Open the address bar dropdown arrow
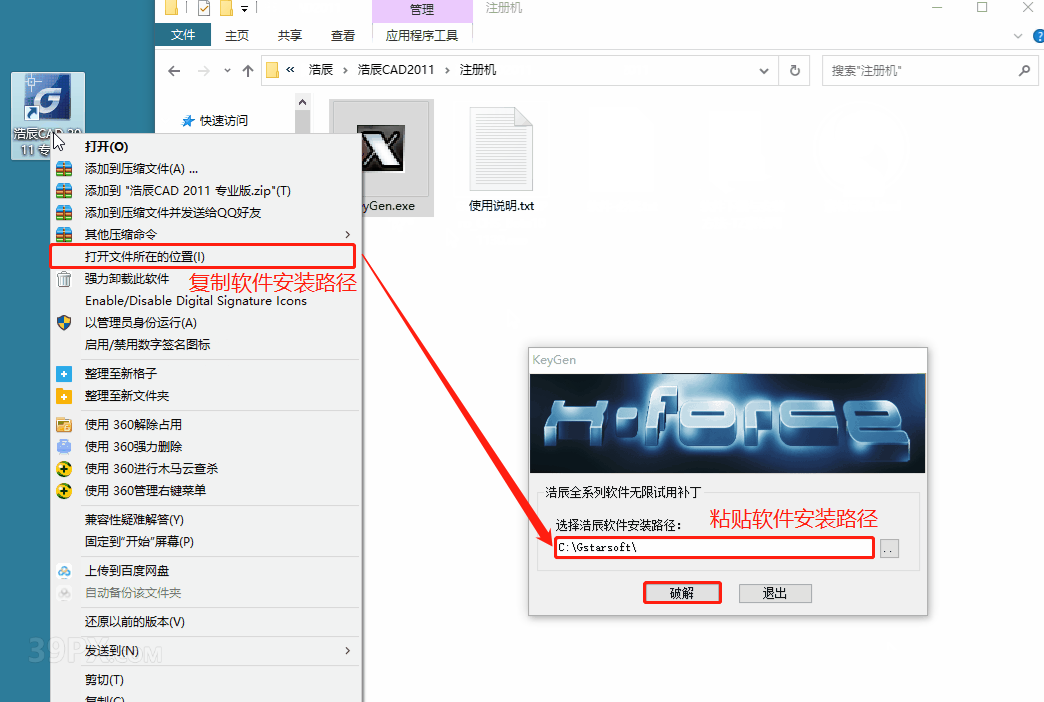This screenshot has height=702, width=1044. pyautogui.click(x=763, y=70)
